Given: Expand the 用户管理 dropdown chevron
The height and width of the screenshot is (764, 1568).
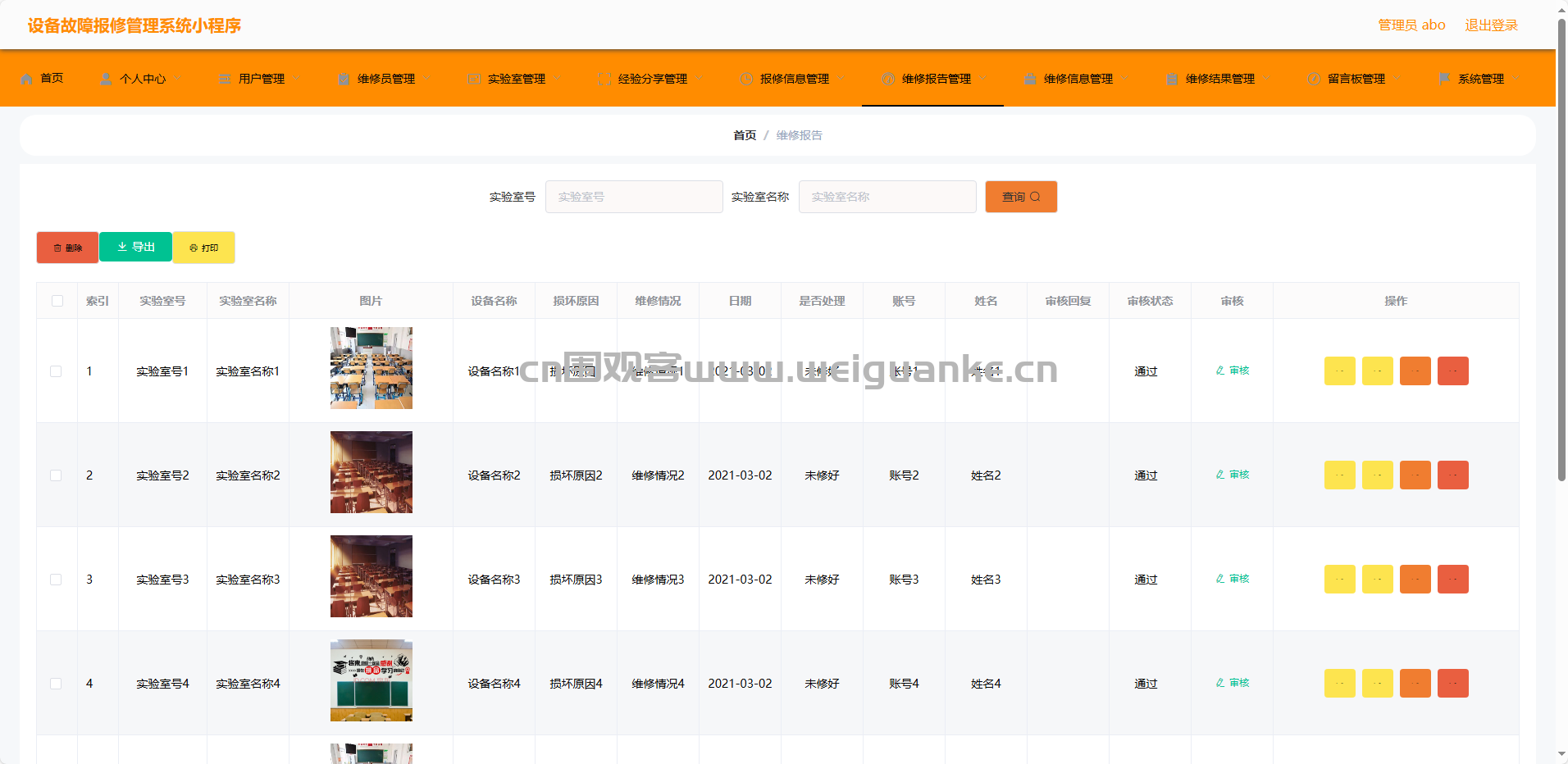Looking at the screenshot, I should (x=296, y=79).
